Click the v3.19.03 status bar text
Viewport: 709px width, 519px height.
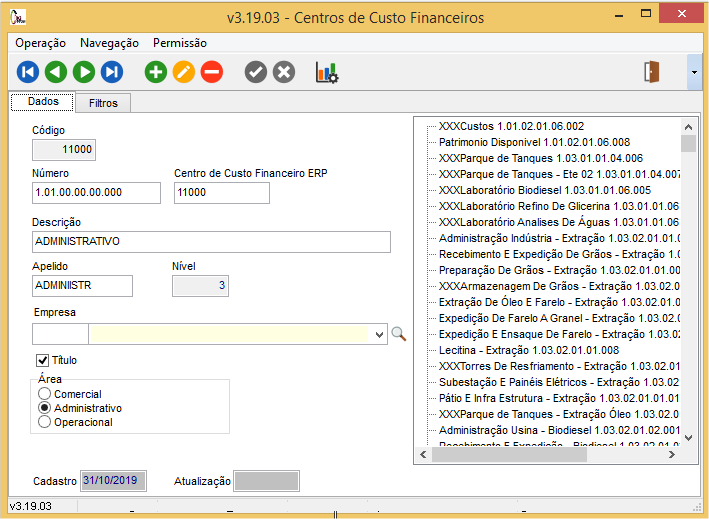pos(31,506)
